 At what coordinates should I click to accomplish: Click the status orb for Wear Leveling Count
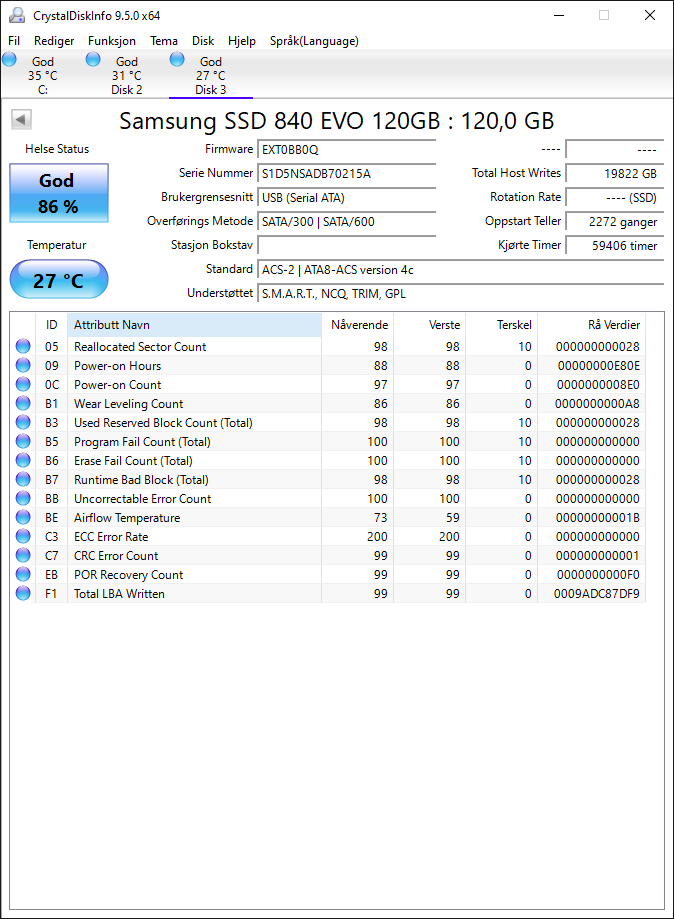pos(23,403)
